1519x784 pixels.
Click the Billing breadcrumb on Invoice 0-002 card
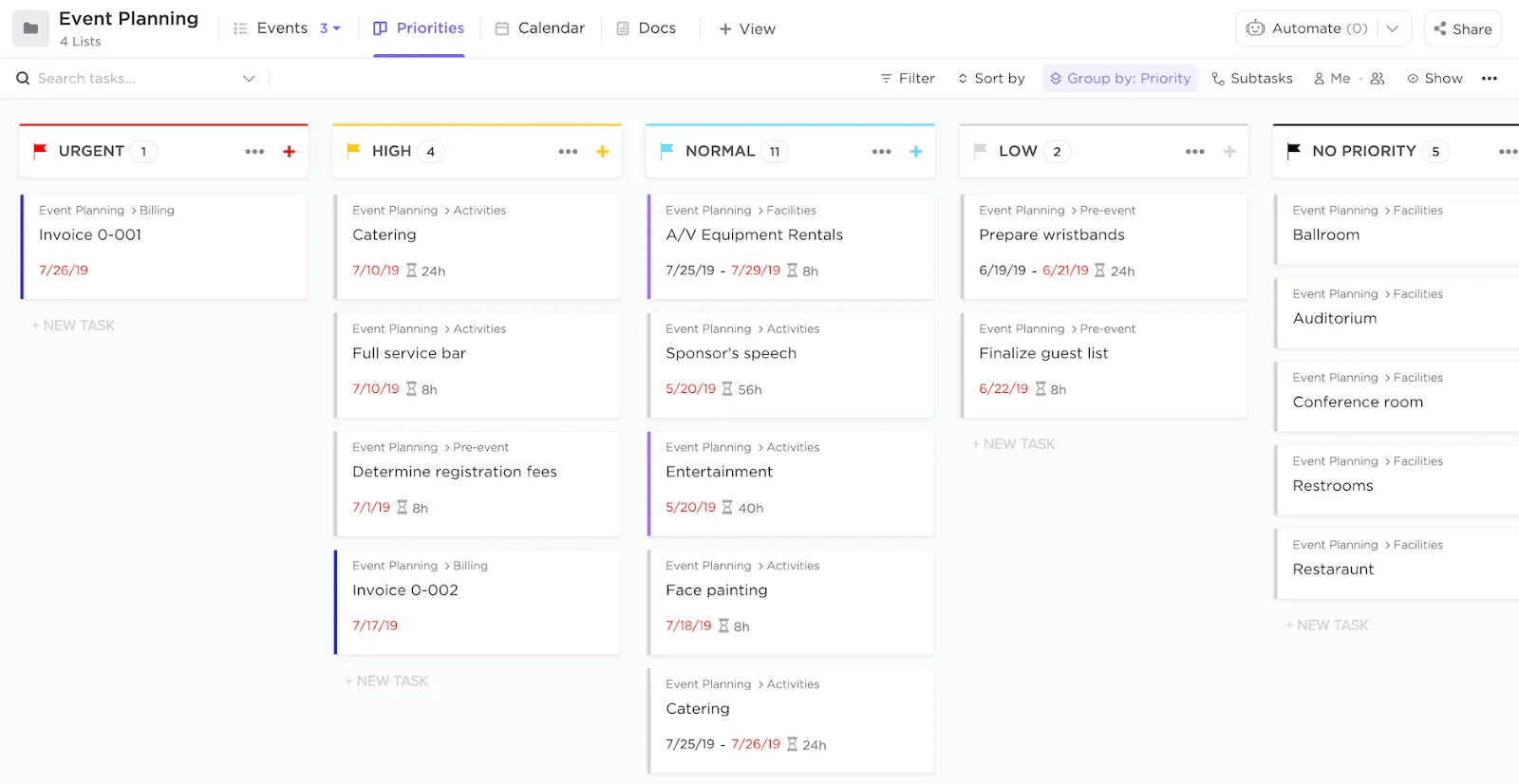pos(470,566)
